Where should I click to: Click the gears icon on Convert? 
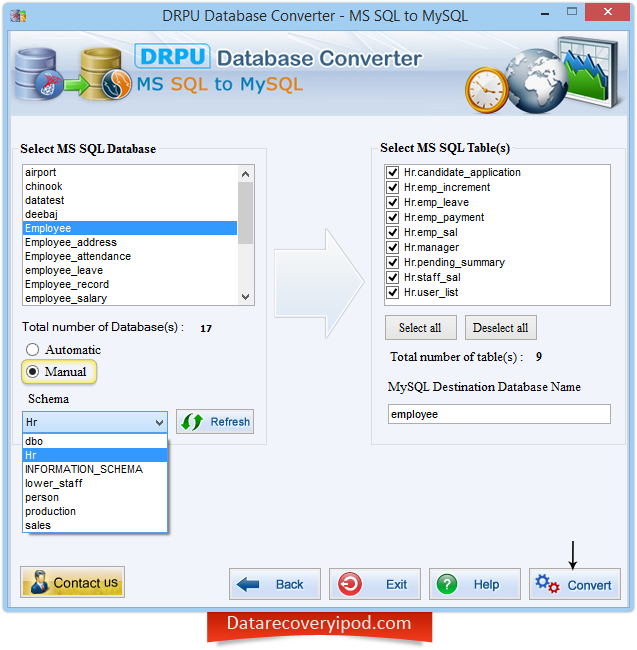pos(547,583)
